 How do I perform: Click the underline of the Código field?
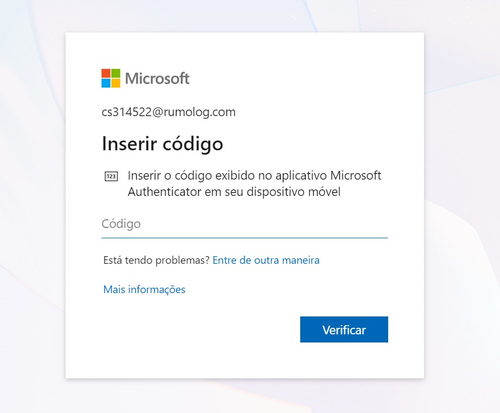click(245, 238)
